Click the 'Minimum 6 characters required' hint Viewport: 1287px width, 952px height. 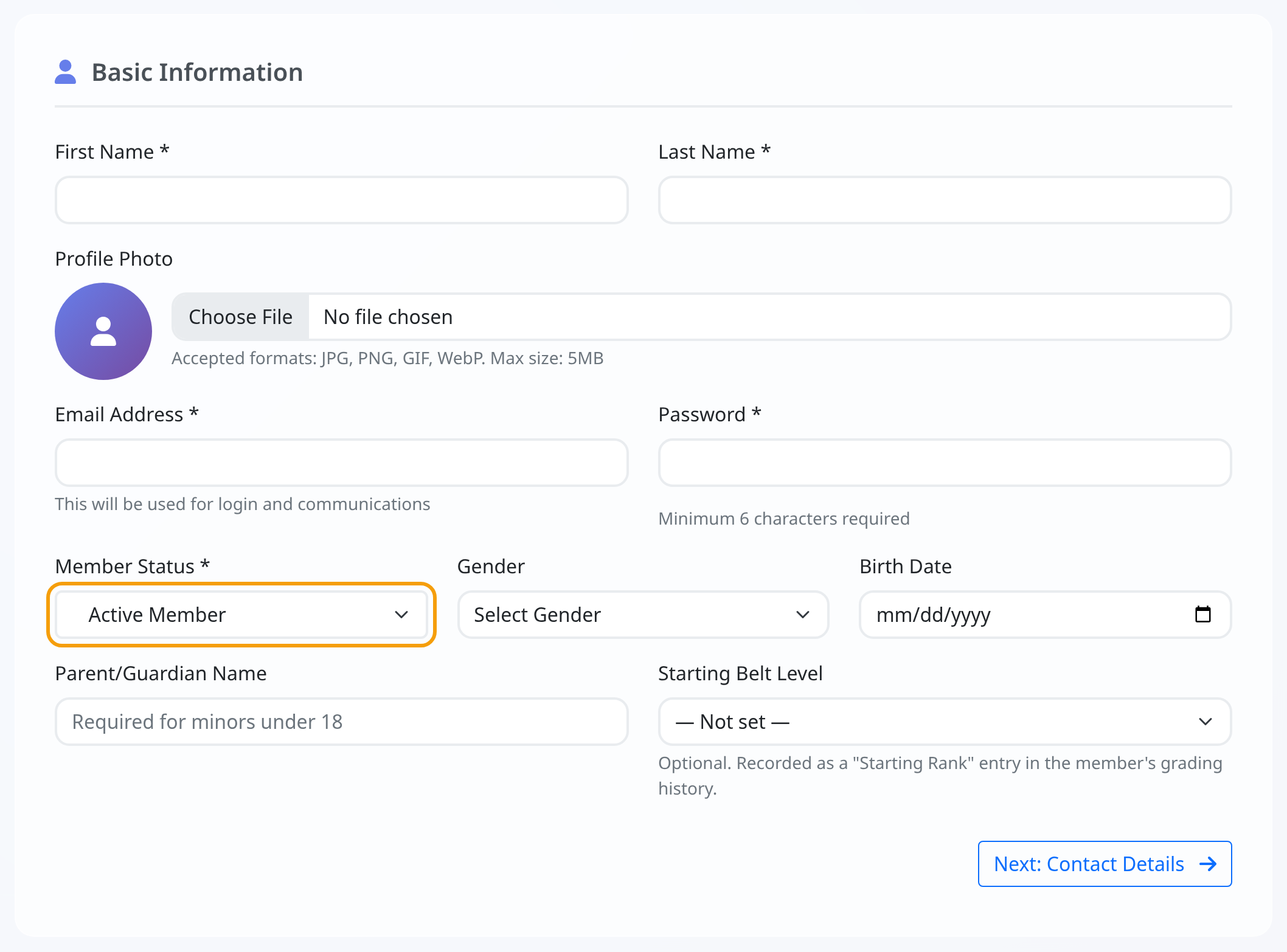(x=784, y=519)
